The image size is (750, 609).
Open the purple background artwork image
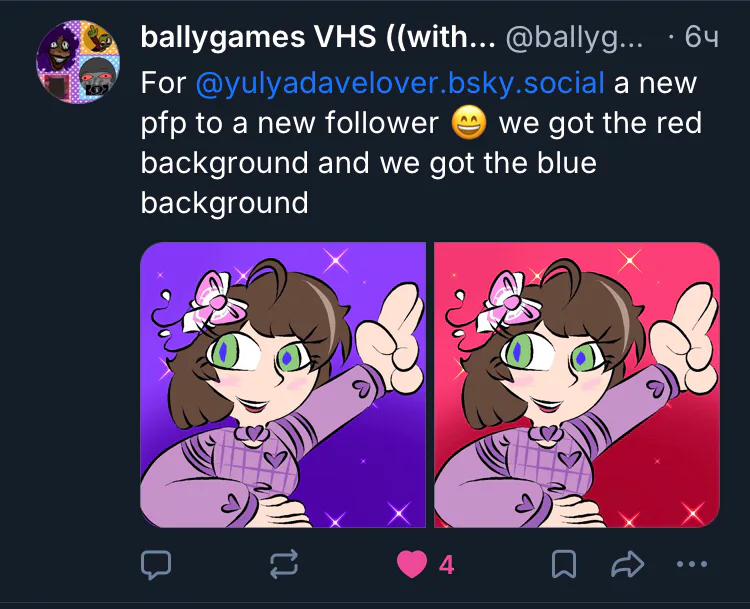283,385
